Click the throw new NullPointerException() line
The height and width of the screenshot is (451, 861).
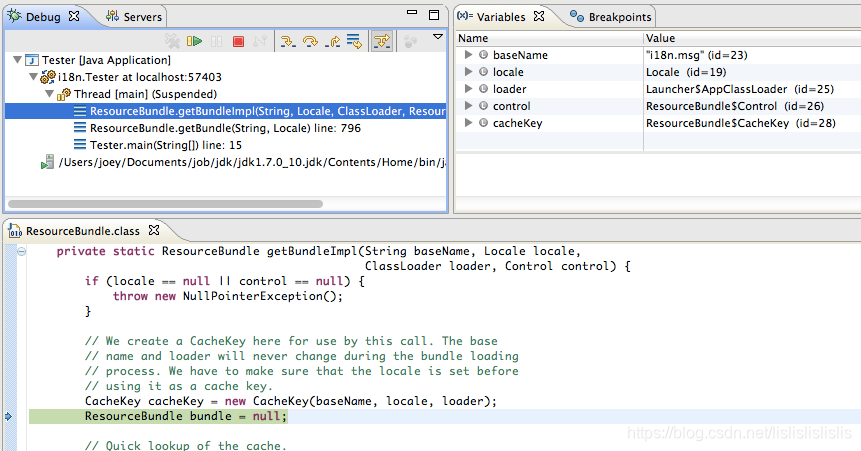[x=227, y=296]
